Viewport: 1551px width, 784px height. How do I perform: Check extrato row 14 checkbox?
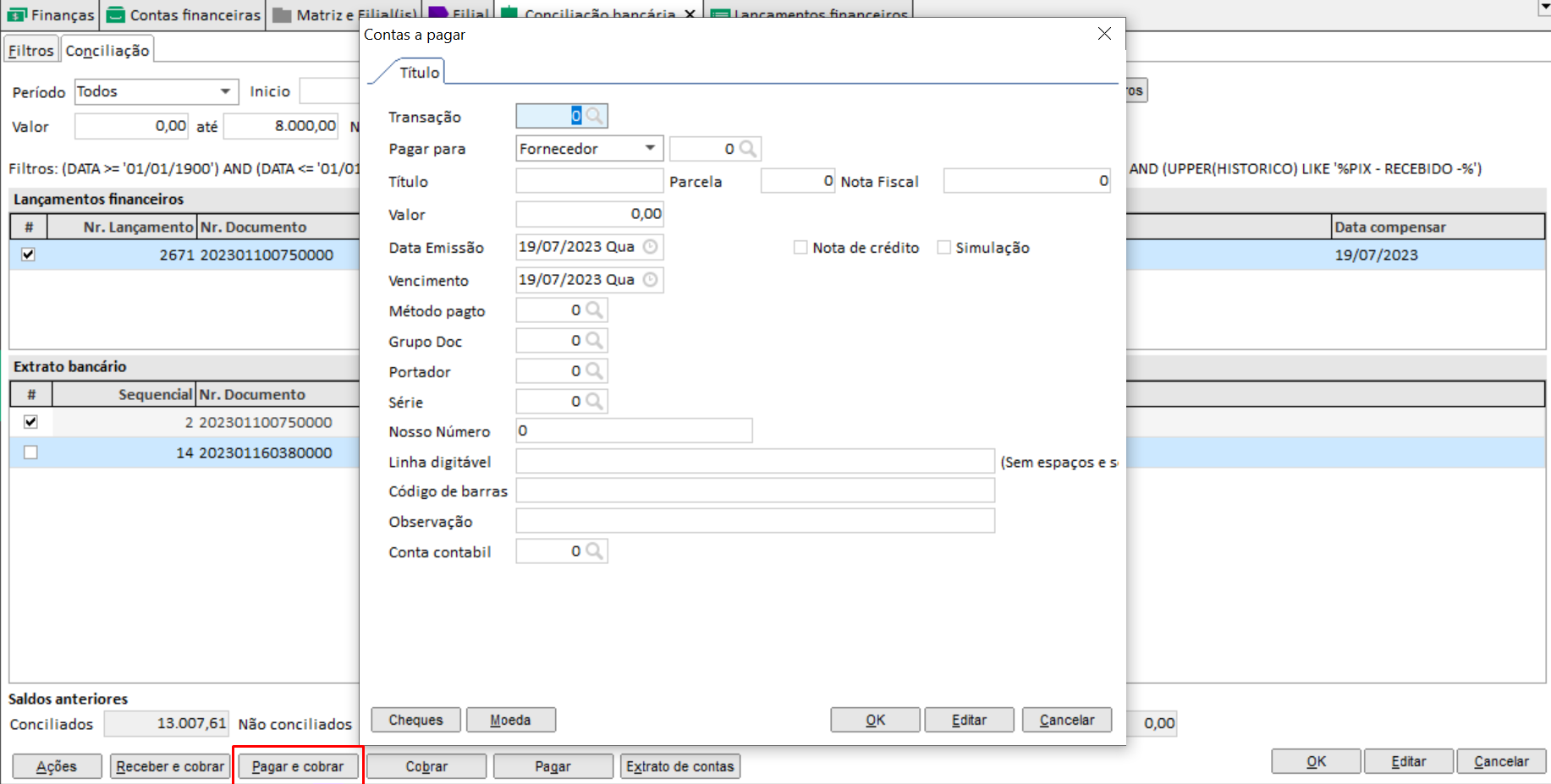(x=31, y=452)
